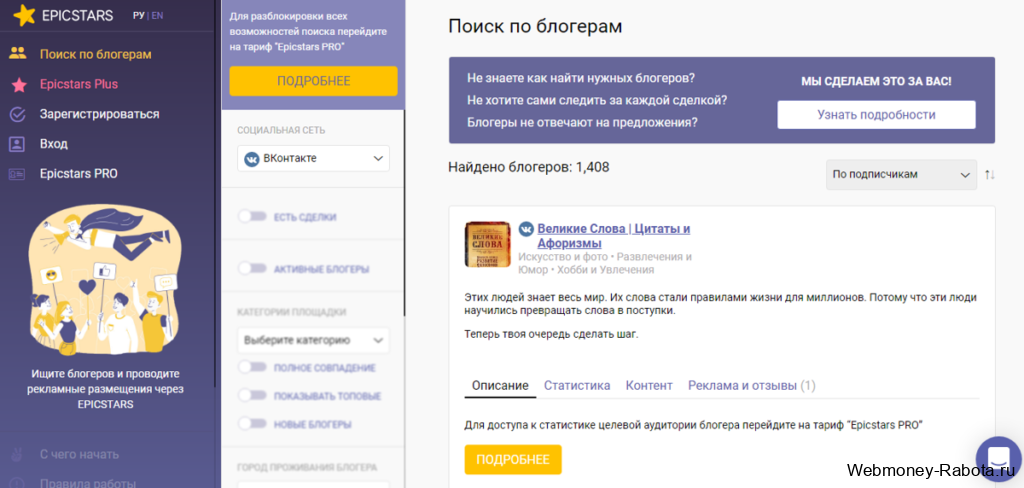1024x488 pixels.
Task: Click the EPICSTARS brand name text
Action: [77, 15]
